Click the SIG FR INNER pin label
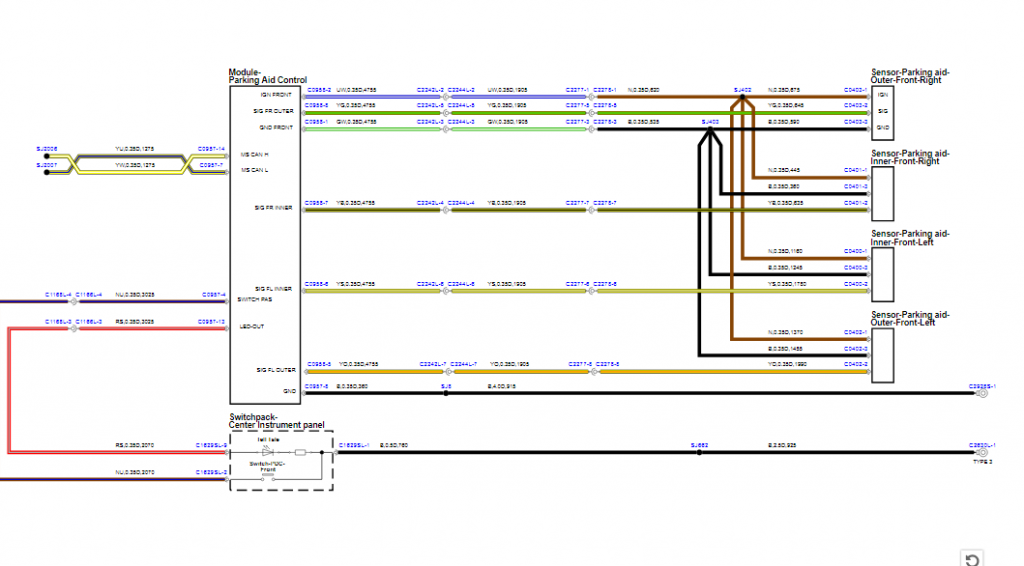 [x=274, y=208]
